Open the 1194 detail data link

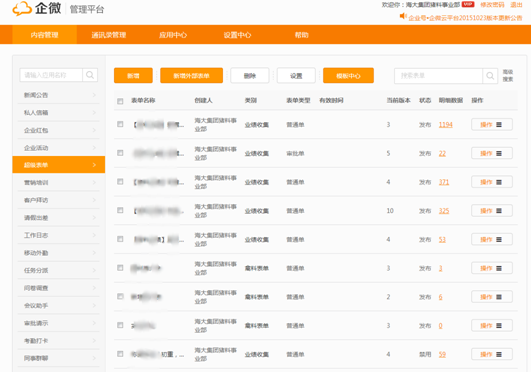tap(446, 125)
